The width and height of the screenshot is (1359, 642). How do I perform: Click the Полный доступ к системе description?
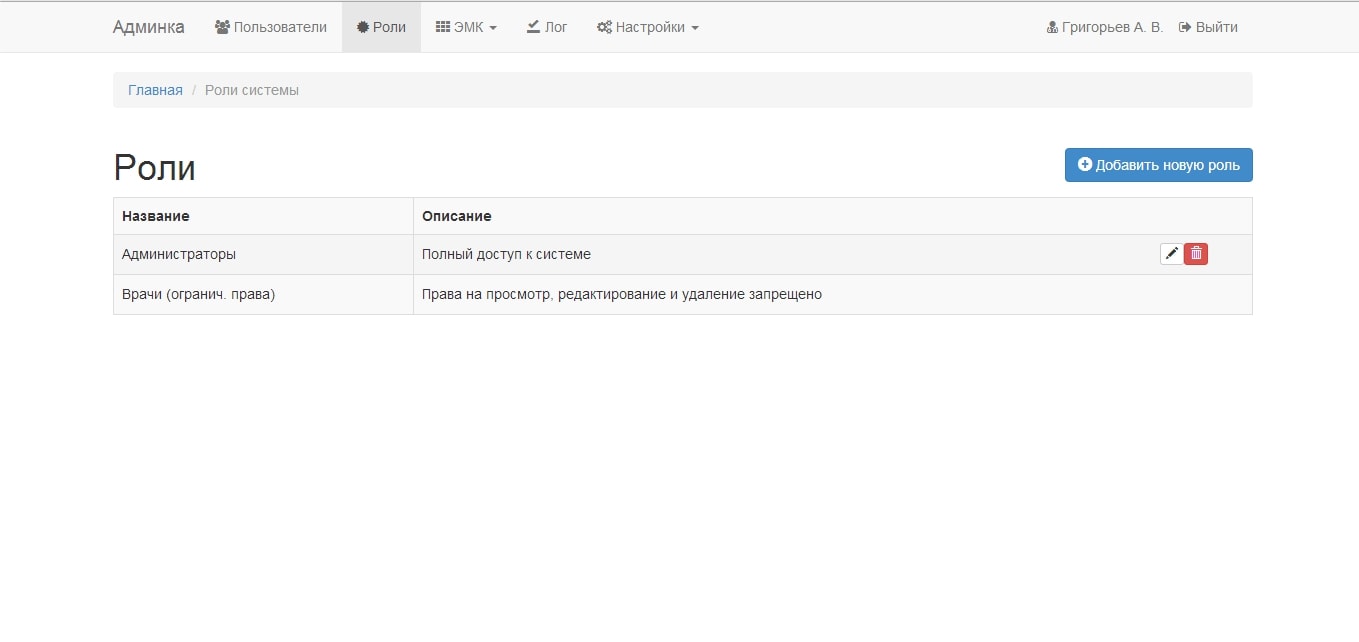coord(506,254)
